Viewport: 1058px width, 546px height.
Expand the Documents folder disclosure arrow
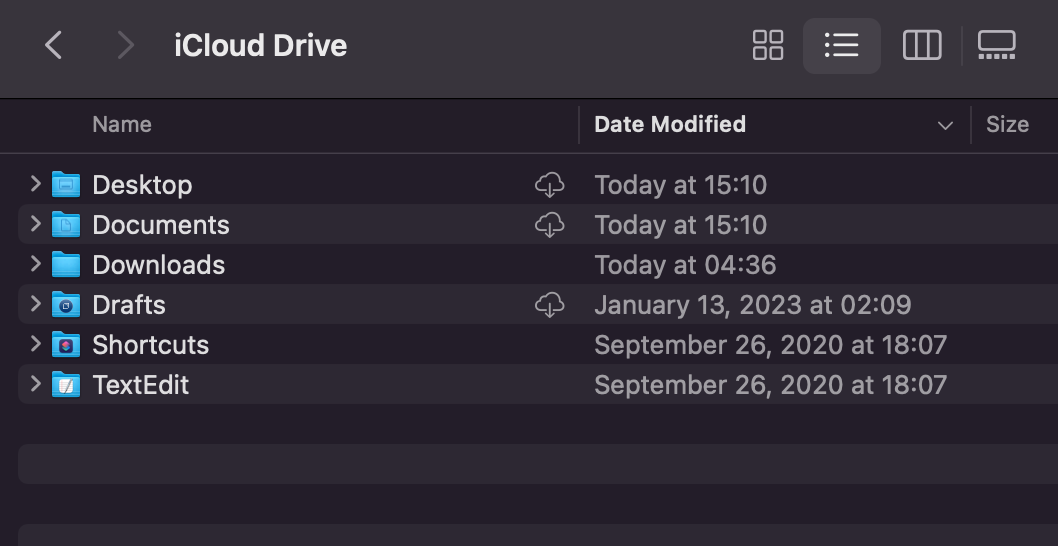pos(35,224)
